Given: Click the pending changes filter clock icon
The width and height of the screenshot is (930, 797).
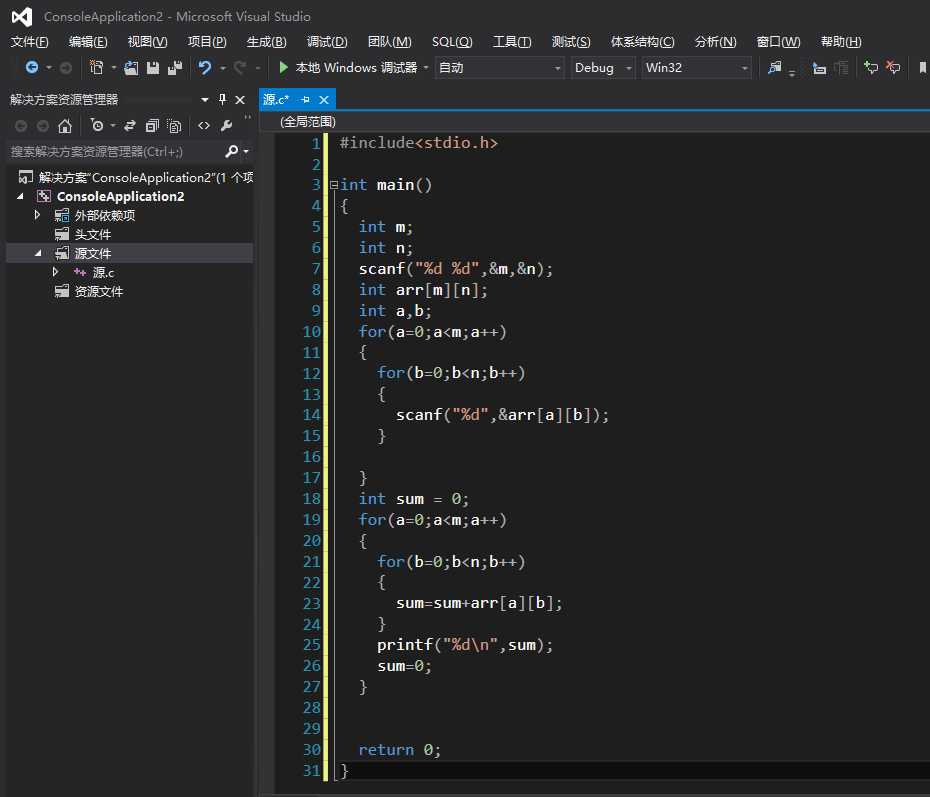Looking at the screenshot, I should click(97, 126).
